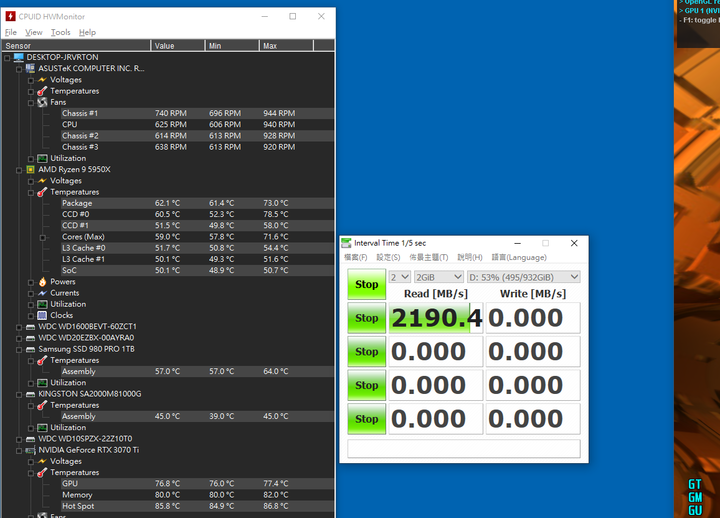The width and height of the screenshot is (720, 518).
Task: Open the test size dropdown showing 2GiB
Action: coord(439,277)
